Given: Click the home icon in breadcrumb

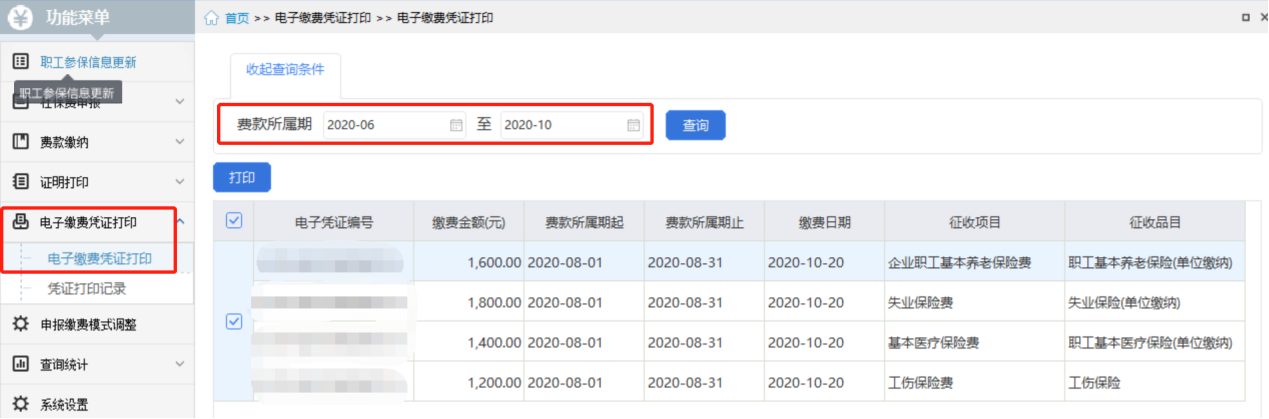Looking at the screenshot, I should pos(211,19).
